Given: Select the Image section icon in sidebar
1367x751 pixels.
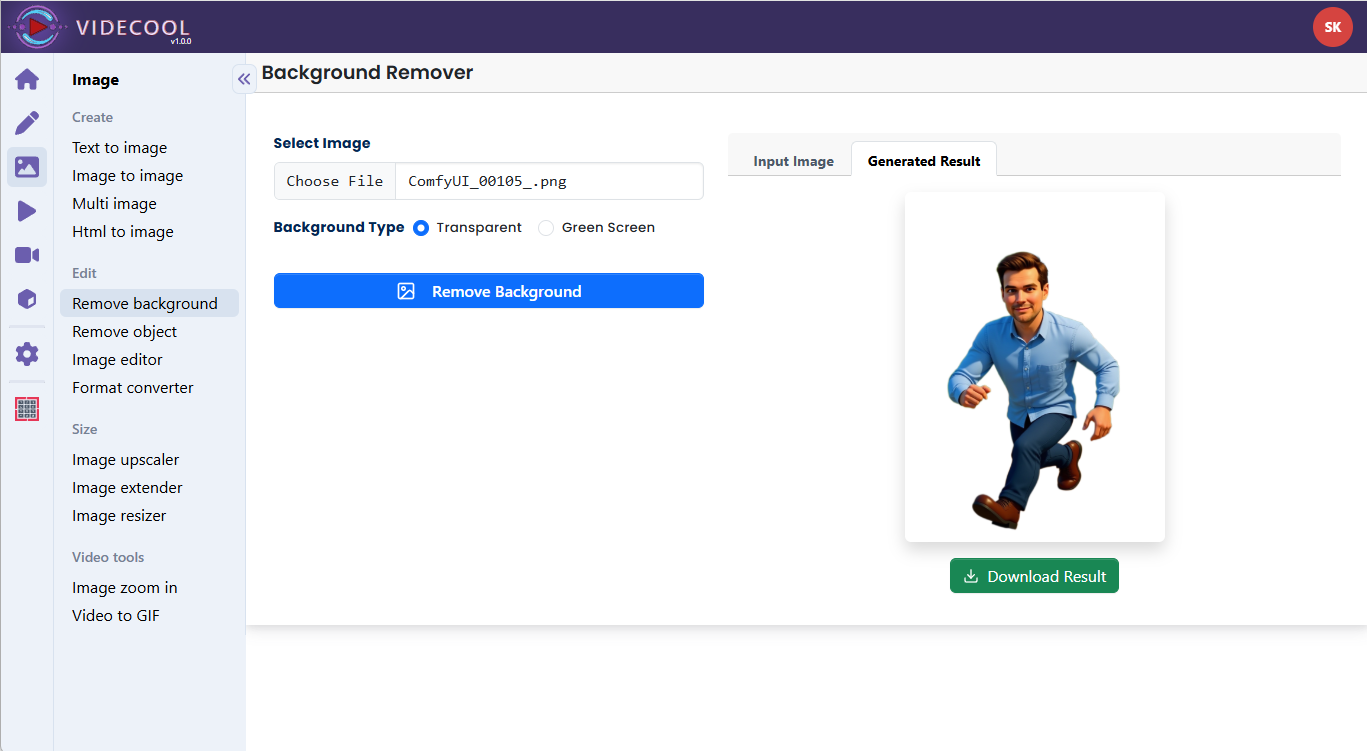Looking at the screenshot, I should tap(27, 167).
